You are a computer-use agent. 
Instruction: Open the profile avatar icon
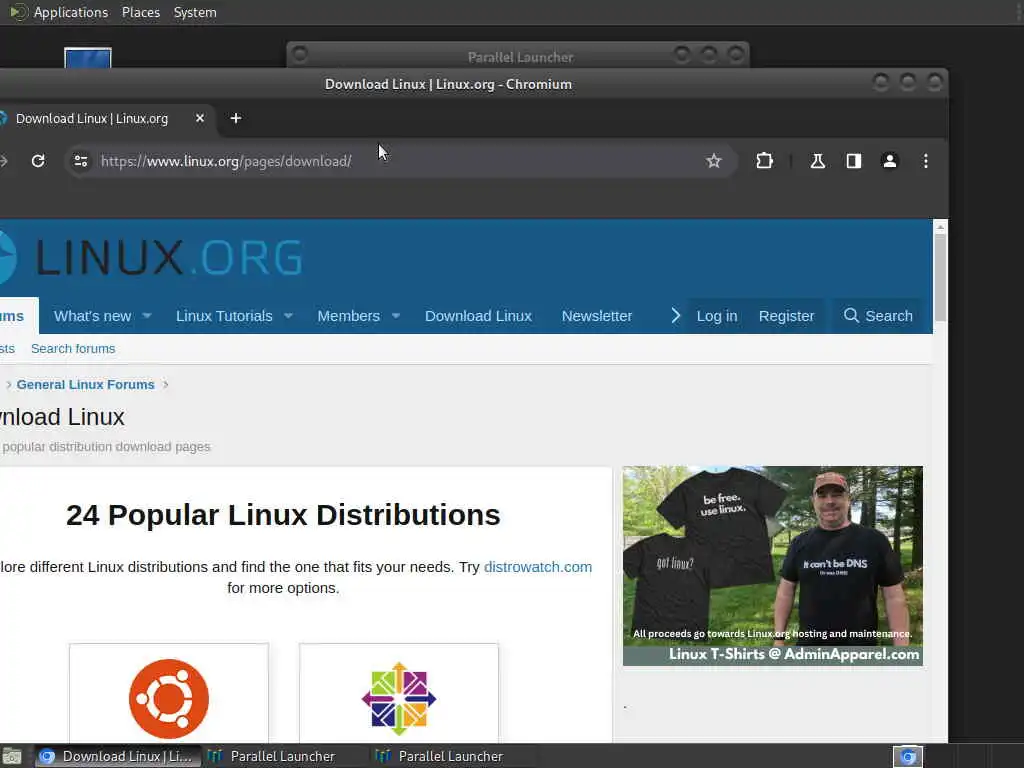point(889,161)
